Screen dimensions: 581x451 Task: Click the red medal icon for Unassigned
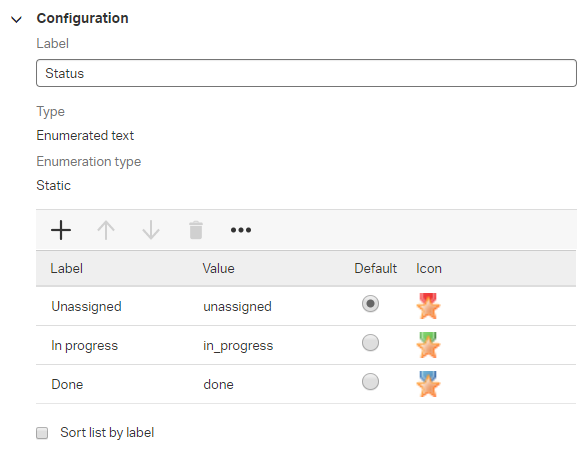coord(428,306)
